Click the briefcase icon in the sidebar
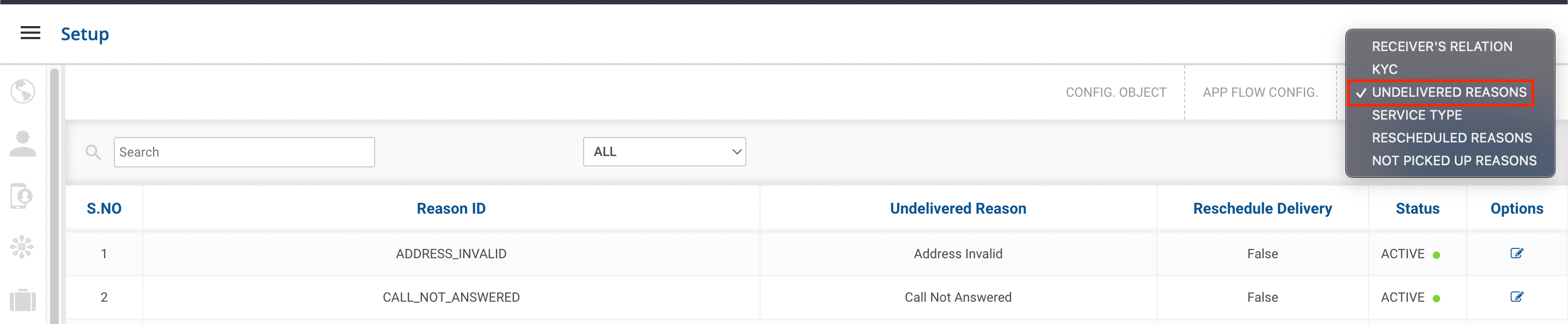This screenshot has width=1568, height=324. pos(22,300)
